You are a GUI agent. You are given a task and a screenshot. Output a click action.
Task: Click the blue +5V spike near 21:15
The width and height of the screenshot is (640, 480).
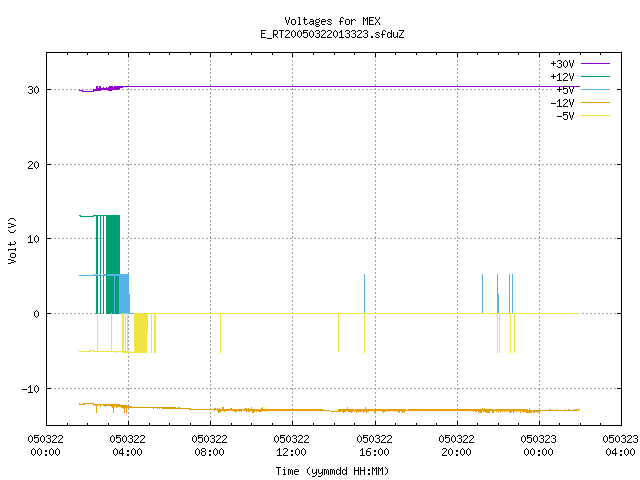[x=482, y=294]
